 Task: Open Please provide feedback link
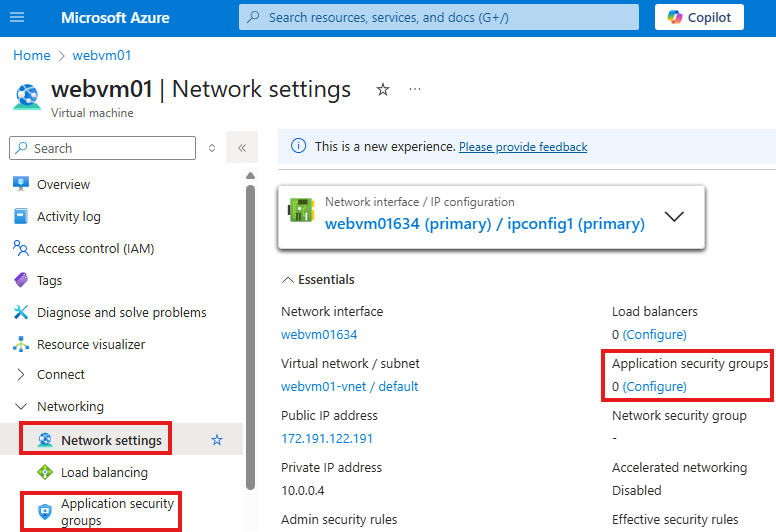[x=523, y=147]
